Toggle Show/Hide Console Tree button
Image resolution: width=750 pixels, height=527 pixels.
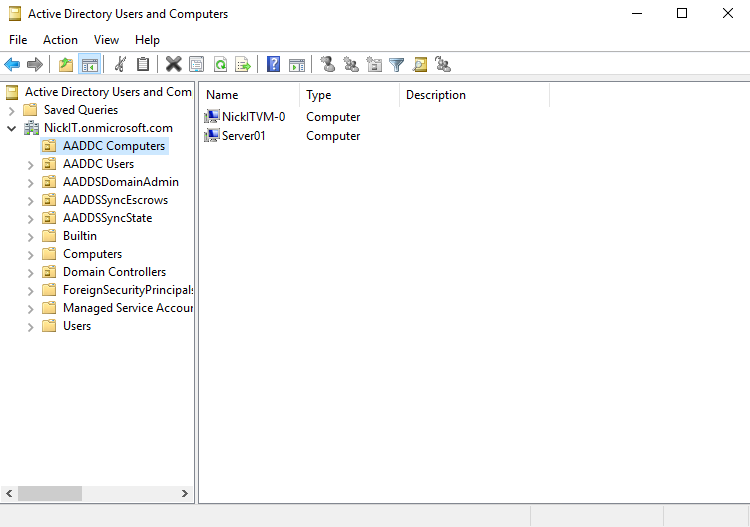click(x=89, y=64)
